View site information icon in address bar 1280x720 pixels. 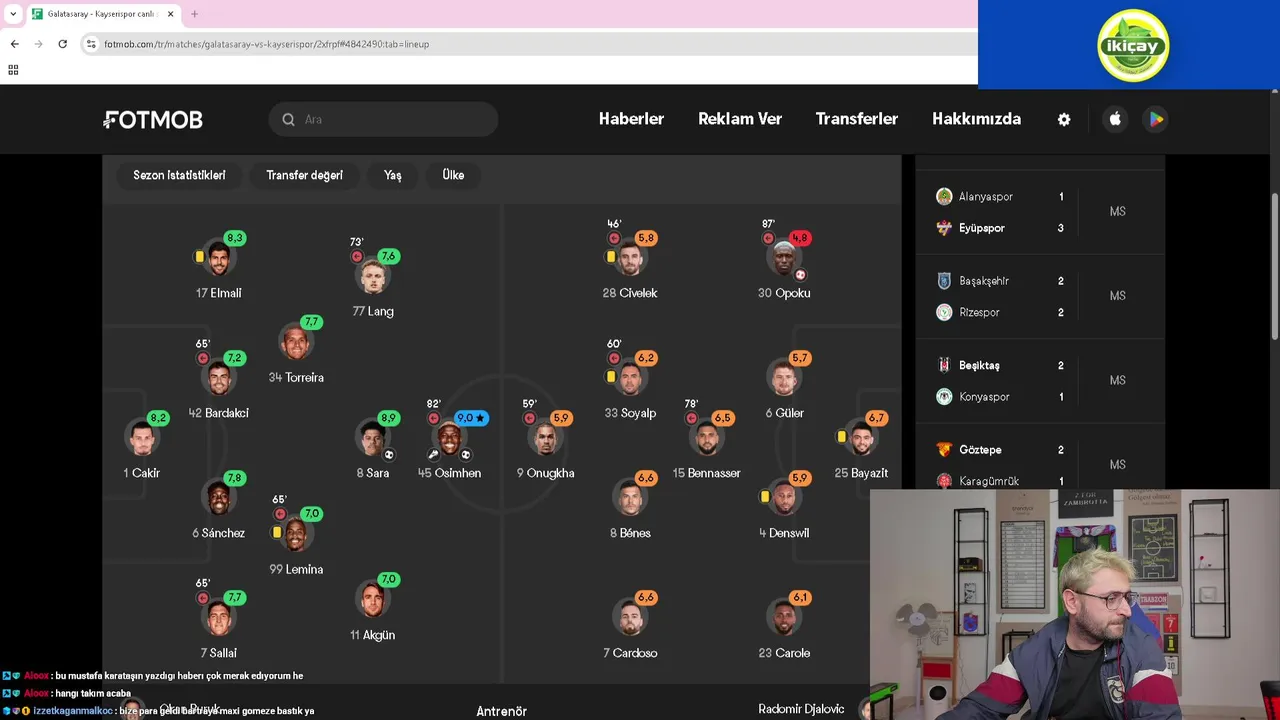click(x=91, y=44)
